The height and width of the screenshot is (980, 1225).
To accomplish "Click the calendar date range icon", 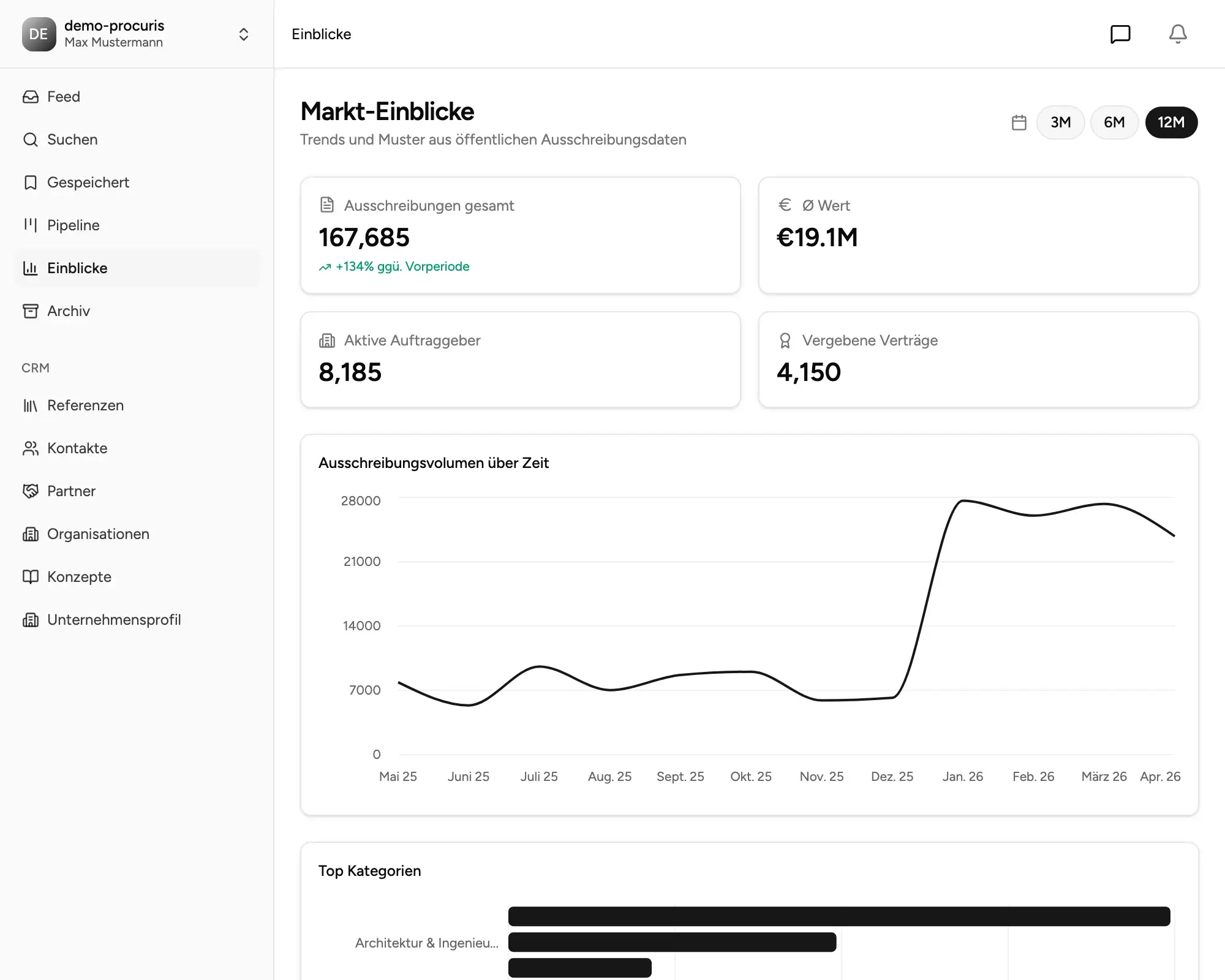I will click(x=1019, y=123).
